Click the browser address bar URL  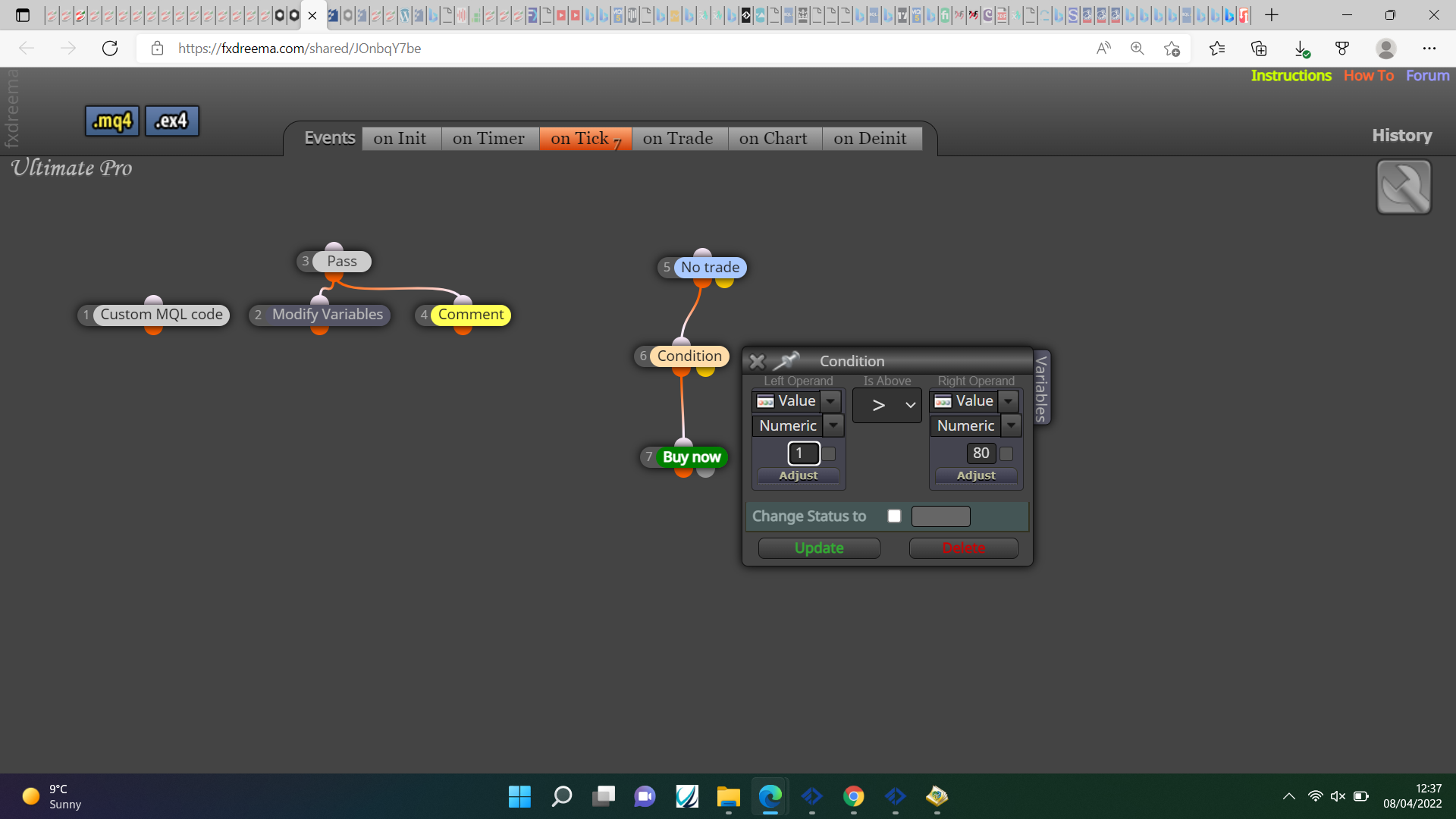[x=300, y=49]
